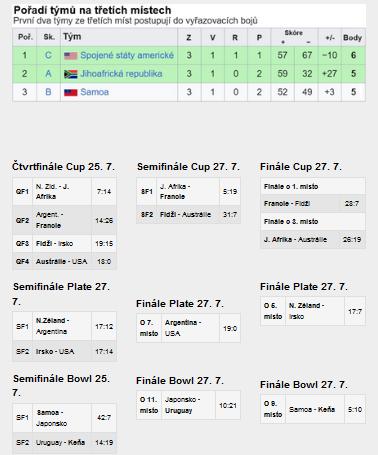Click the Body column header
Image resolution: width=378 pixels, height=455 pixels.
pos(353,38)
